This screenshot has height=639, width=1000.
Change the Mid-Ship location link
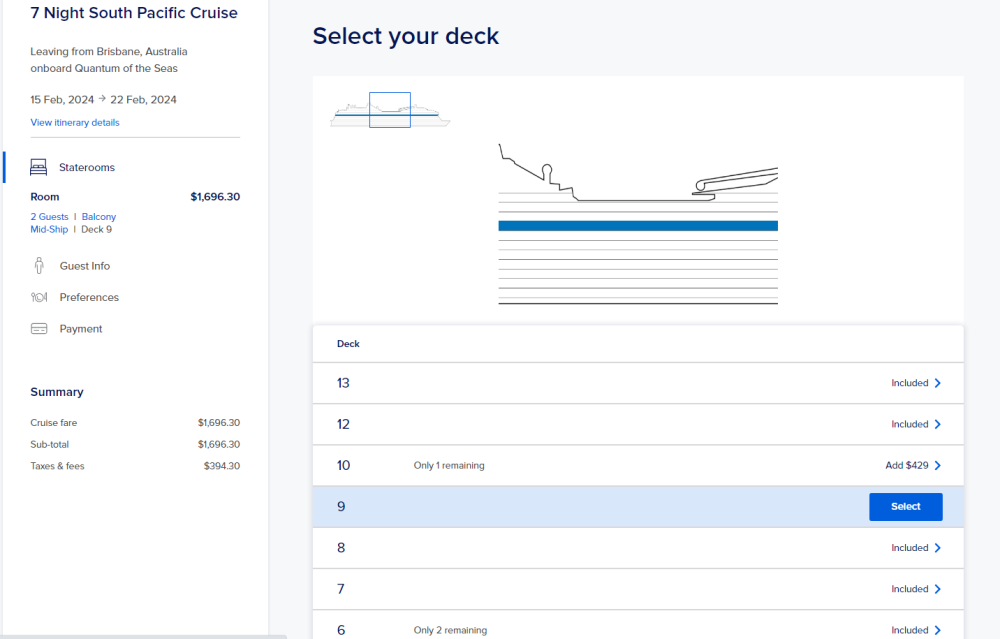(x=49, y=230)
